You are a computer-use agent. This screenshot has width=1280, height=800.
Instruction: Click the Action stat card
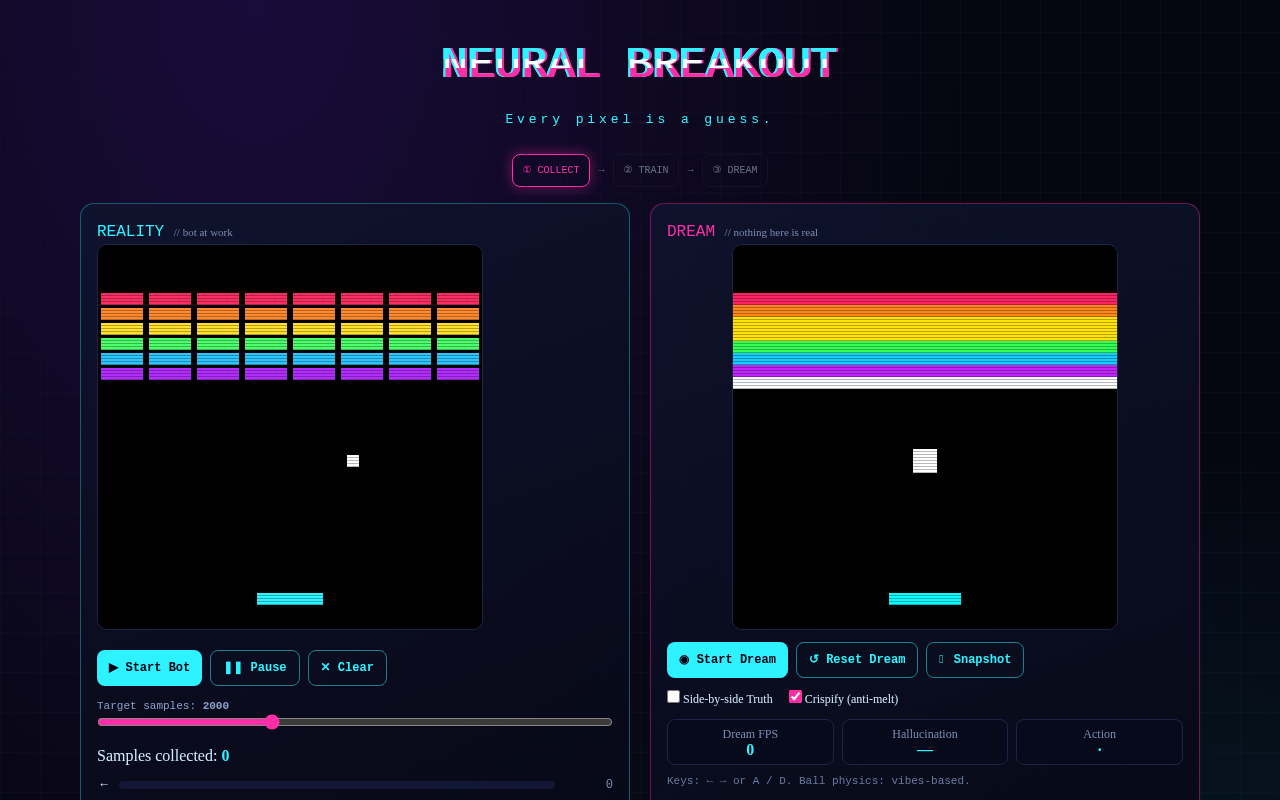pos(1099,742)
